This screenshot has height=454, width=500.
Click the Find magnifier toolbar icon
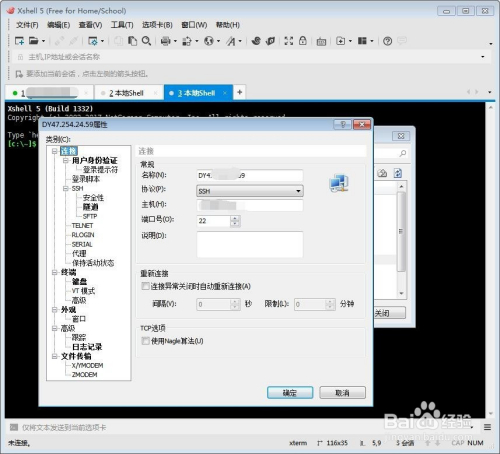tap(146, 41)
